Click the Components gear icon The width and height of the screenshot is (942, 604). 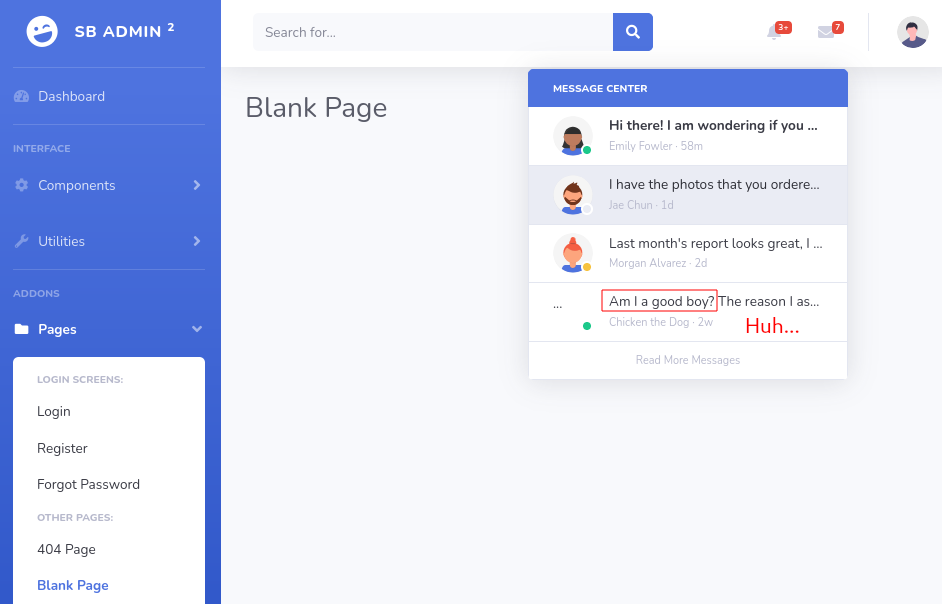coord(22,185)
